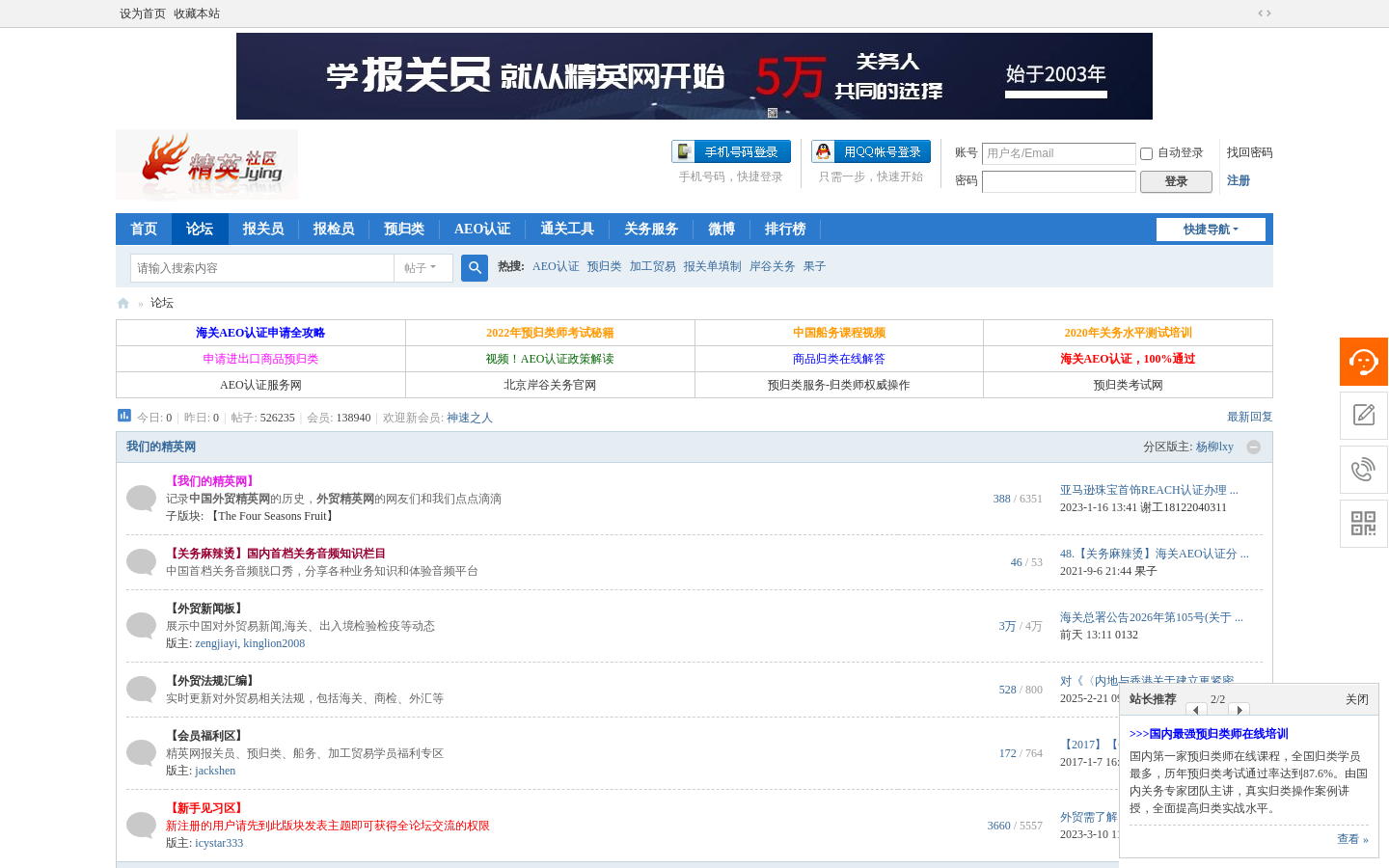Open the 预归类 nav tab
The image size is (1389, 868).
[404, 229]
